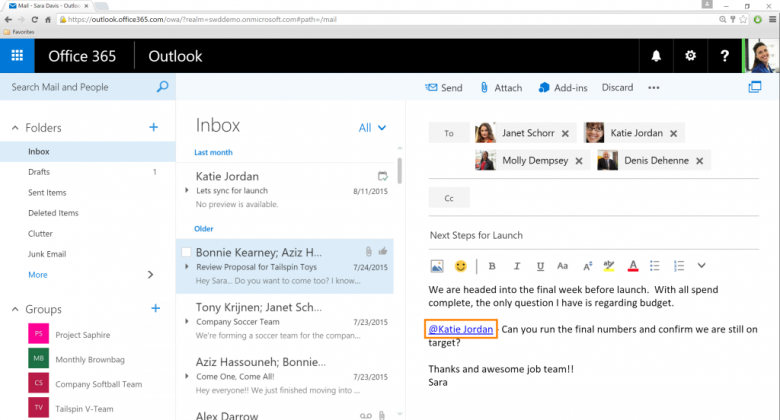
Task: Click the Attach paperclip button
Action: (x=500, y=88)
